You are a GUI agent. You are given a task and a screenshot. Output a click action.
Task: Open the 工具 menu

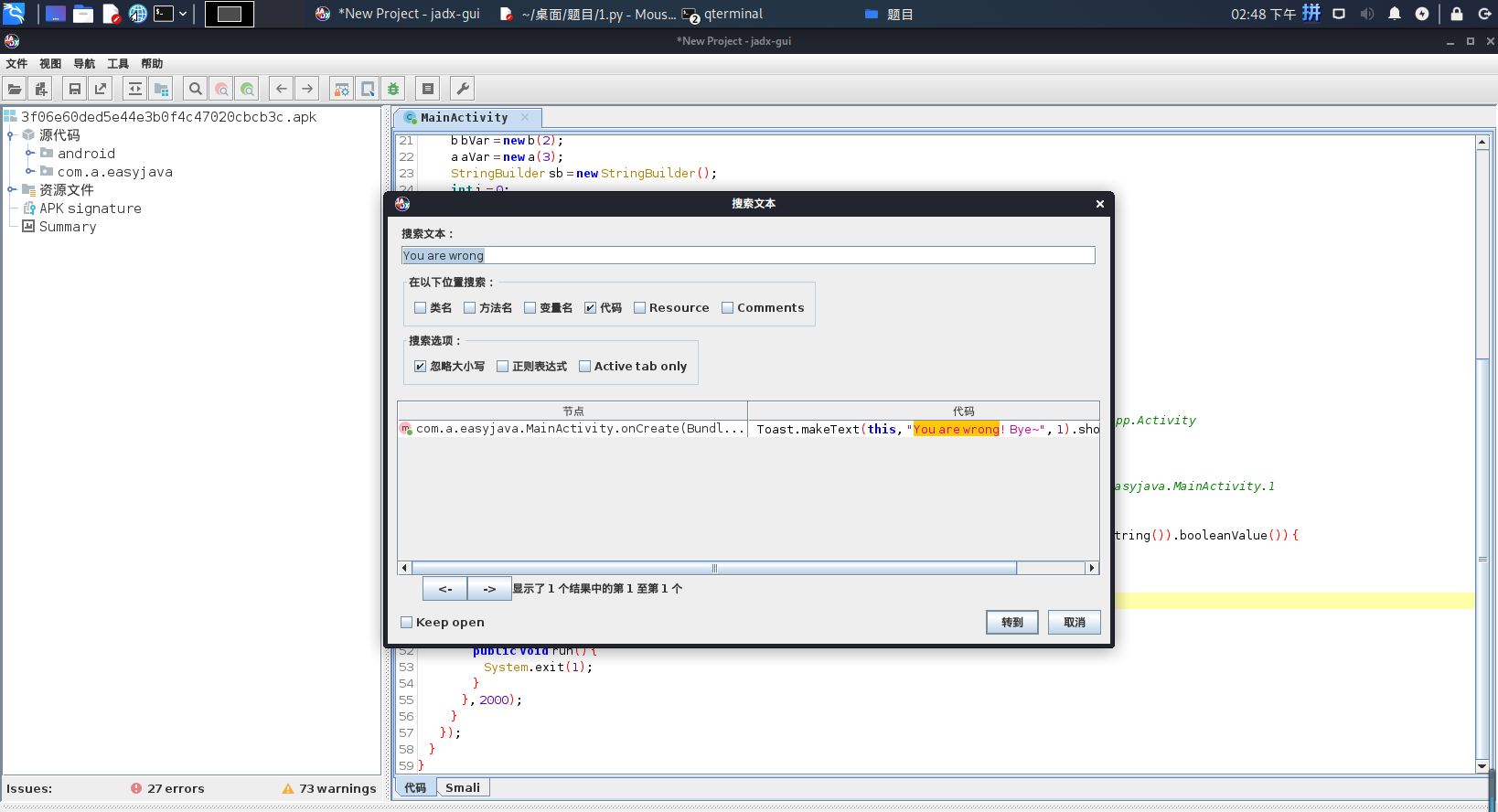click(x=118, y=64)
